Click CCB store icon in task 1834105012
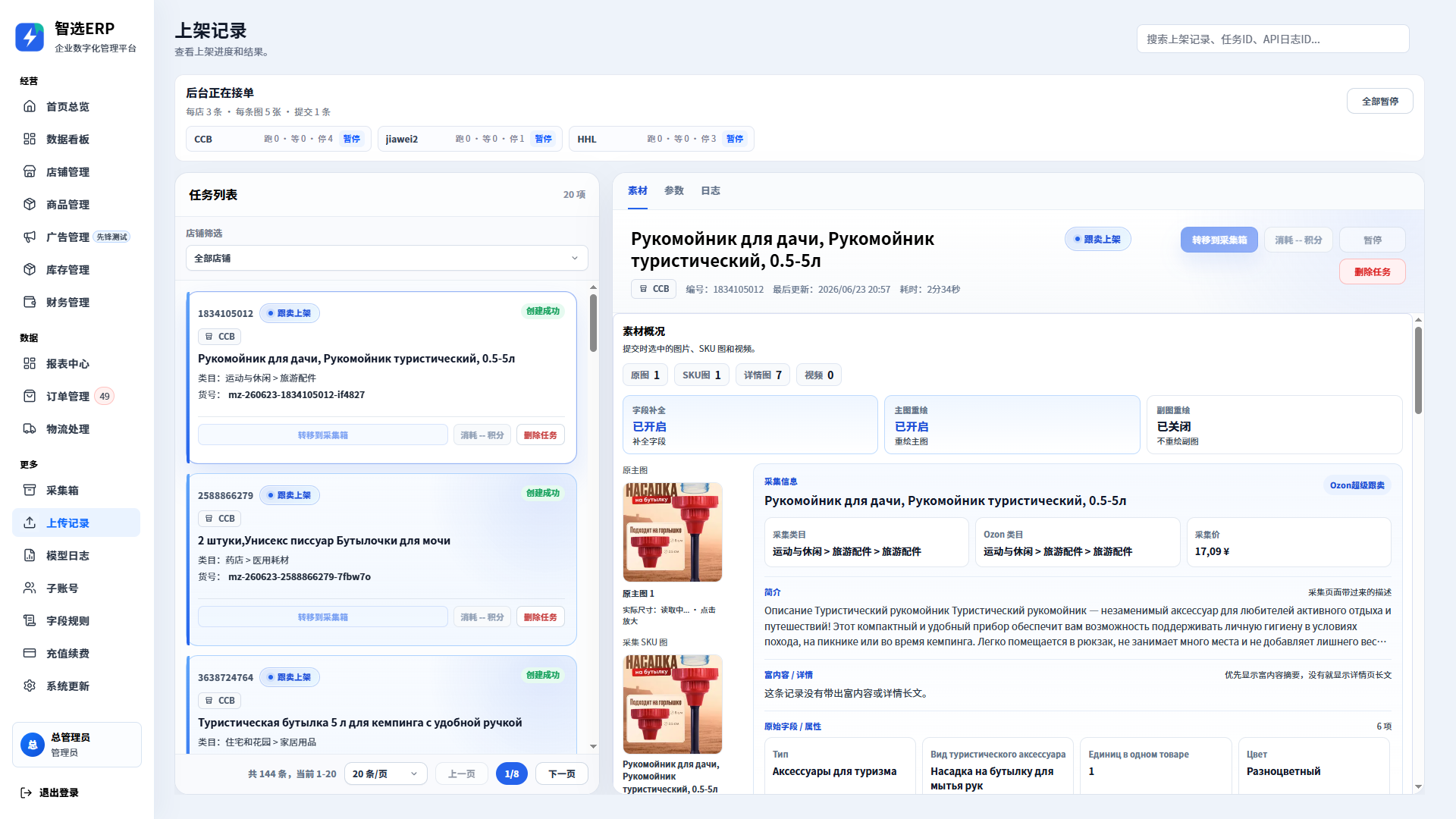The width and height of the screenshot is (1456, 819). [x=209, y=336]
